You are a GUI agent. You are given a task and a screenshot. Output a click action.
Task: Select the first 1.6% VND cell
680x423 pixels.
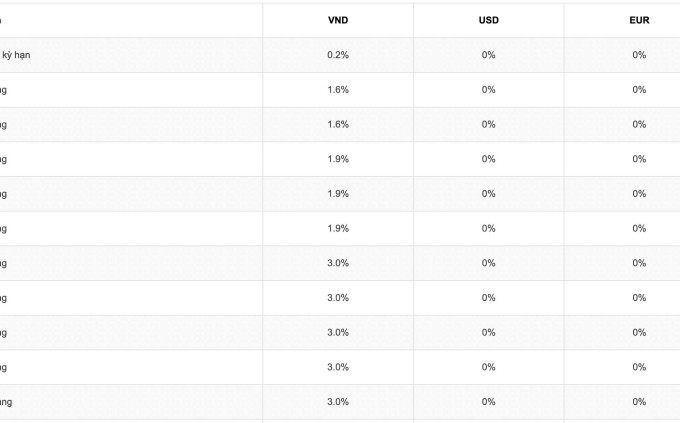pos(338,90)
